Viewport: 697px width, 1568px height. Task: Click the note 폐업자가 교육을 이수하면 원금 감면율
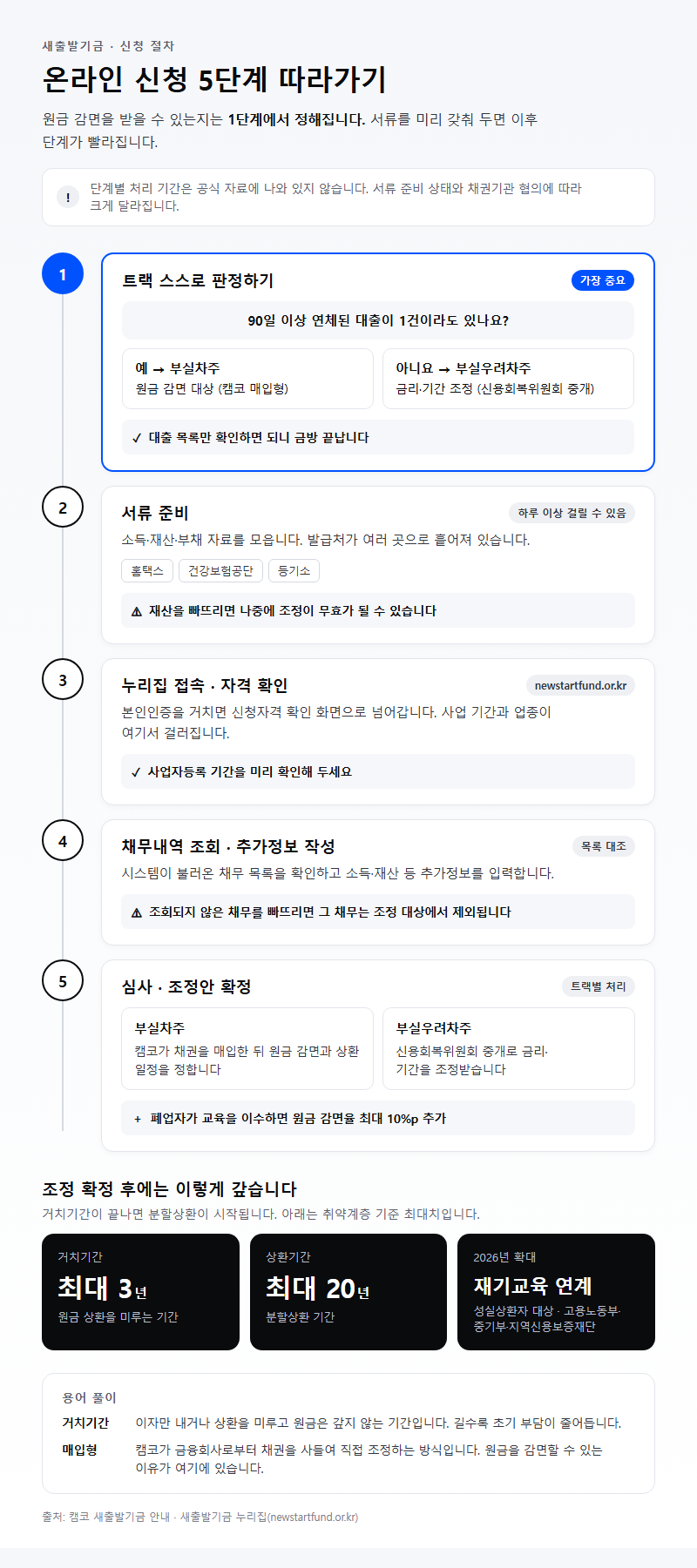click(x=378, y=1118)
